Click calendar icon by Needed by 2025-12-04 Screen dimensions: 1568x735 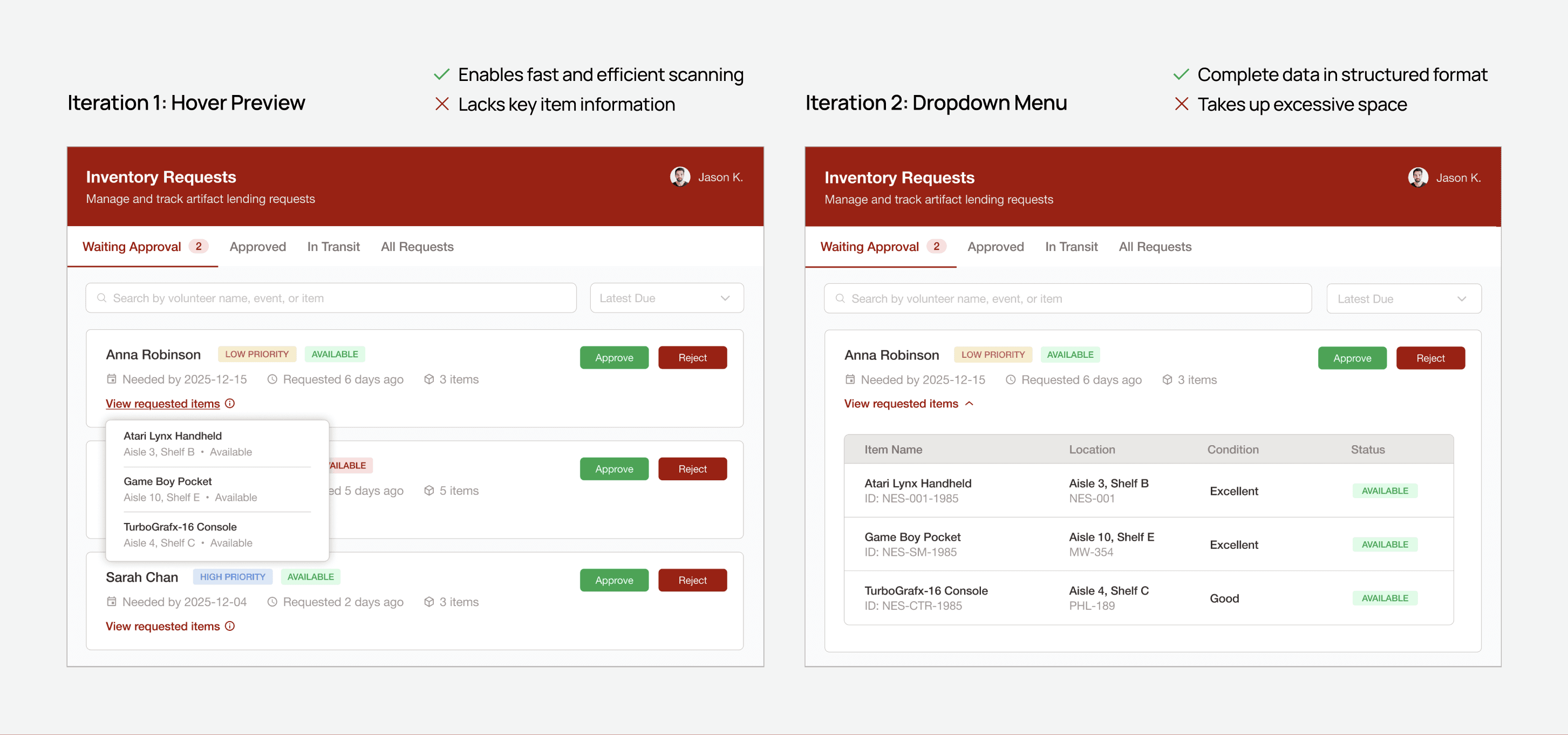111,602
